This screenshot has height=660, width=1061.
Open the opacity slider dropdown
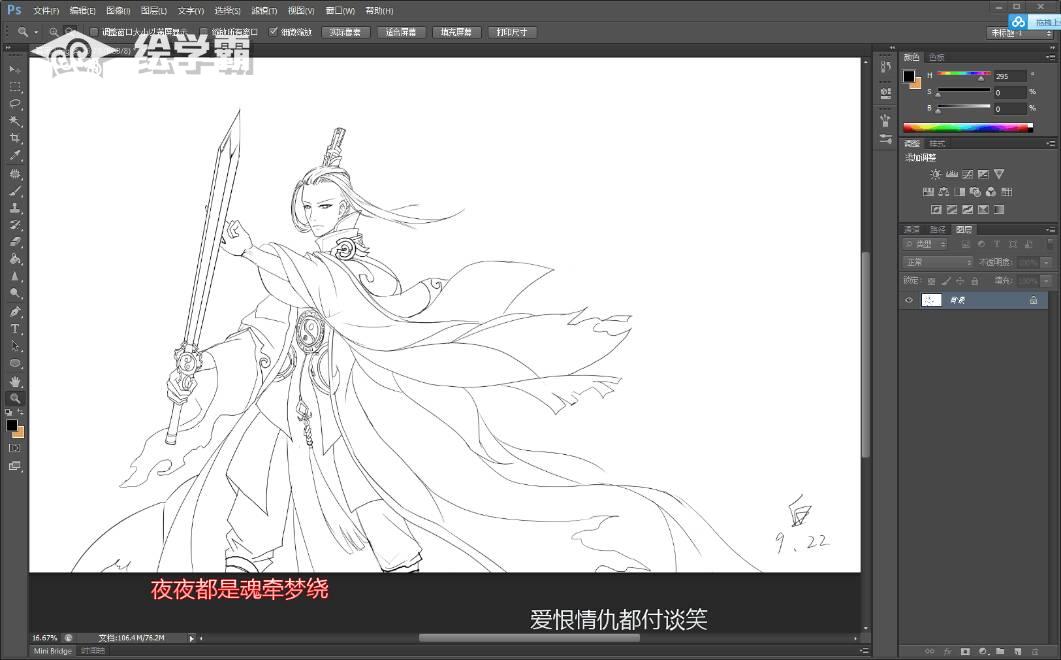pos(1047,262)
